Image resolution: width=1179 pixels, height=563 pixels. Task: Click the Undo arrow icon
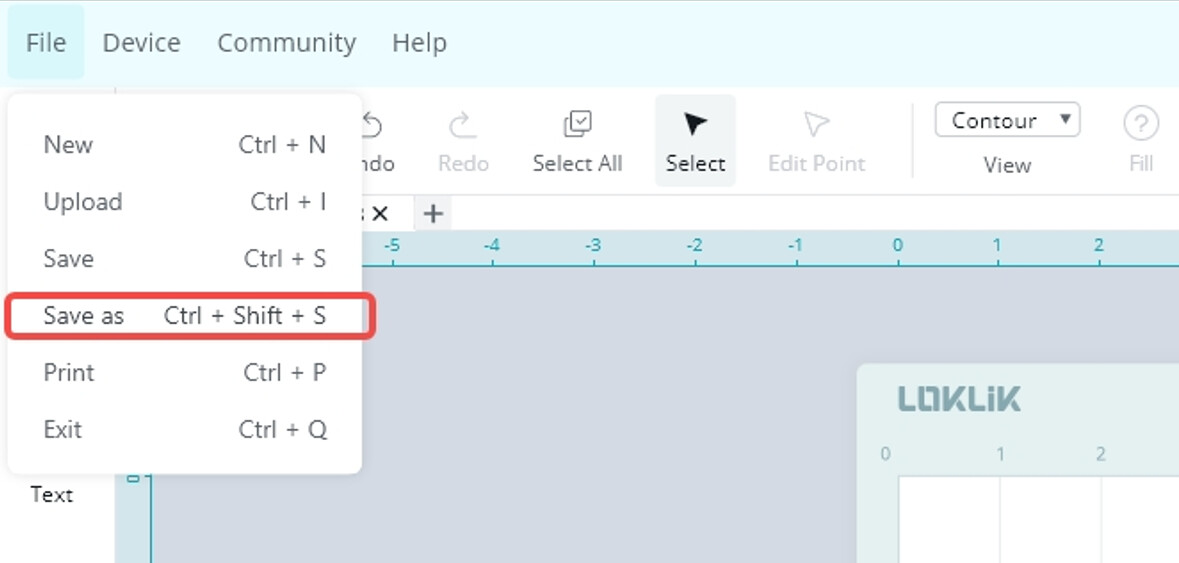372,125
